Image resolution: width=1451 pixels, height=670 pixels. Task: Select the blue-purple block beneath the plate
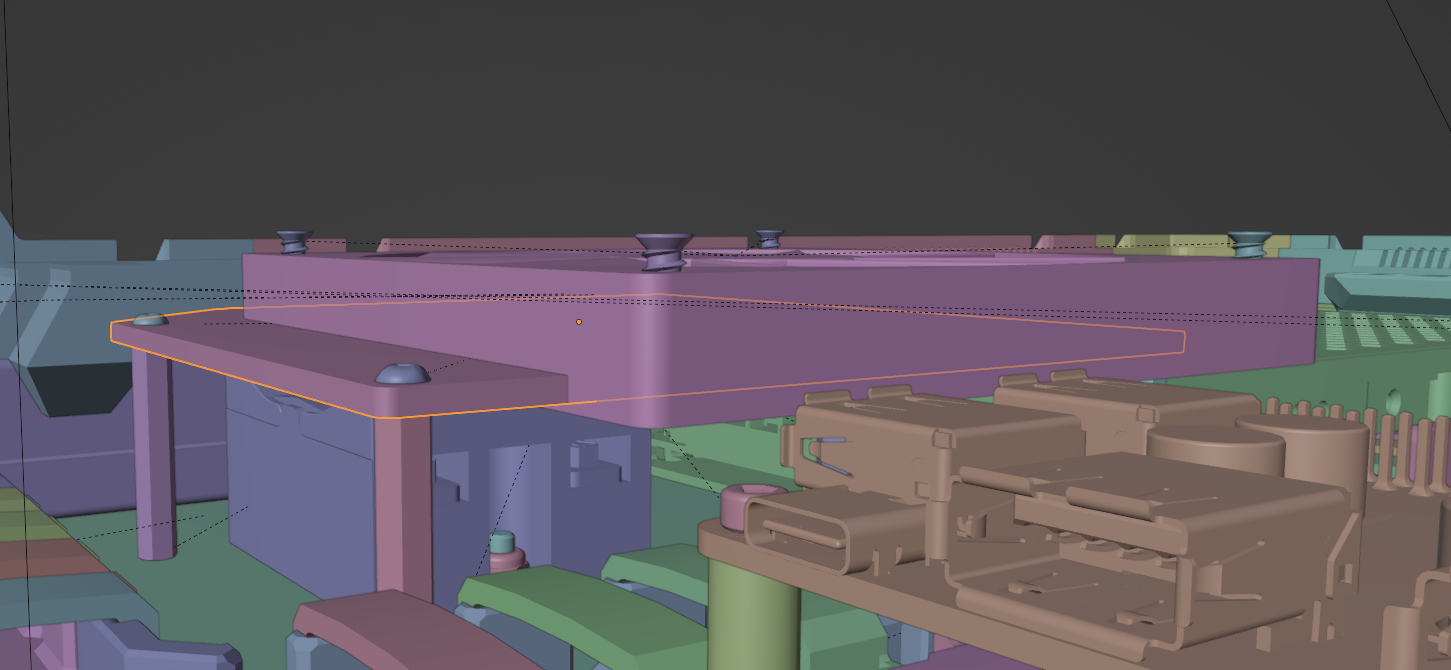pyautogui.click(x=300, y=480)
